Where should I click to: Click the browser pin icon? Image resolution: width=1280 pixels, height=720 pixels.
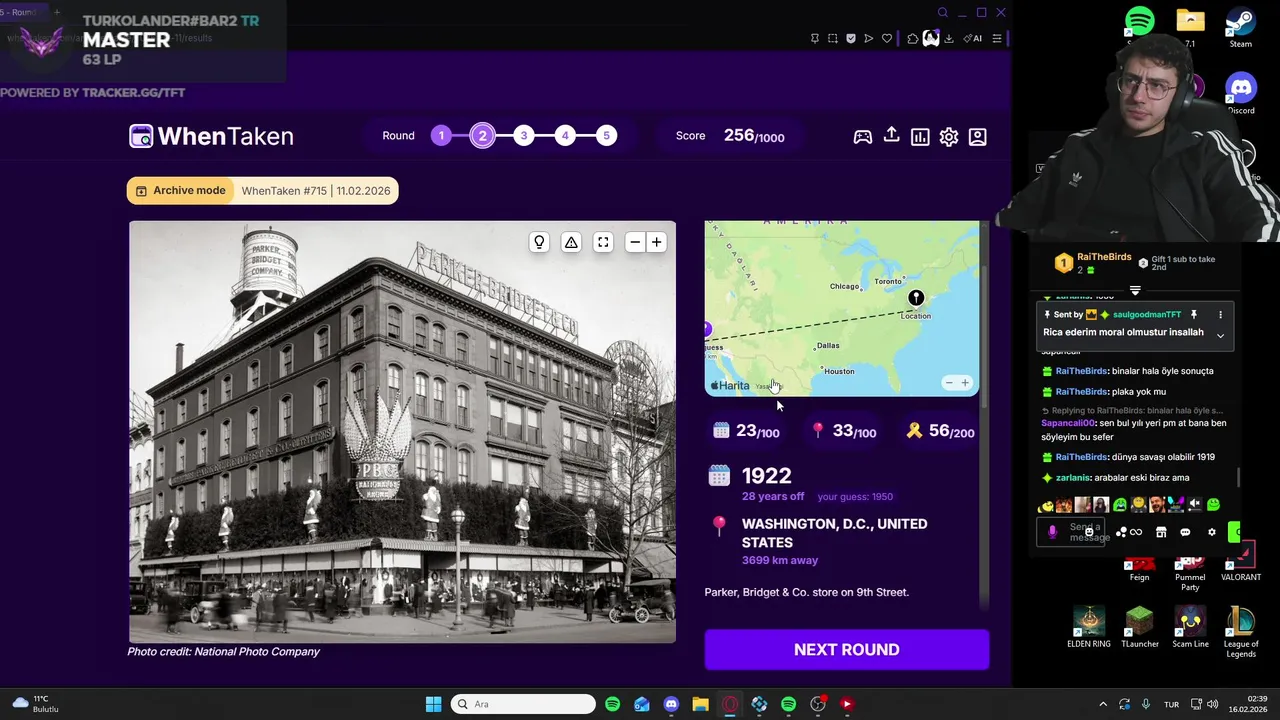click(815, 39)
